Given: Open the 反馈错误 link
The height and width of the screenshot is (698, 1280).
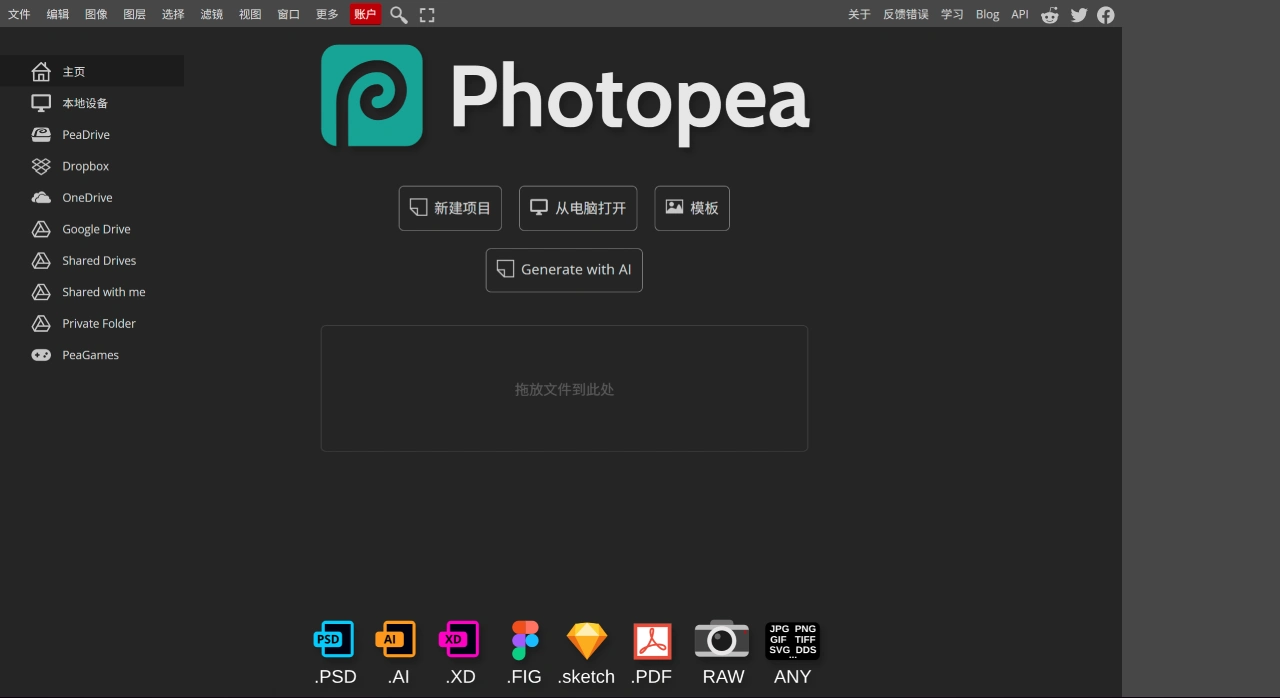Looking at the screenshot, I should coord(906,14).
